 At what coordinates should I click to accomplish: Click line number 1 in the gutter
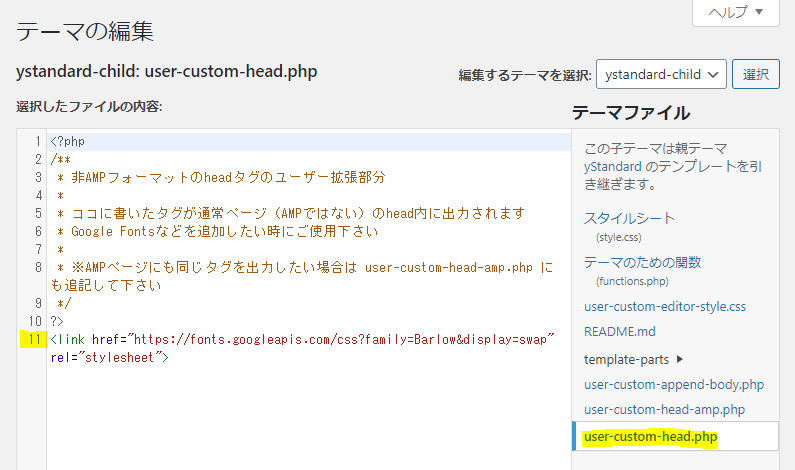pos(38,141)
